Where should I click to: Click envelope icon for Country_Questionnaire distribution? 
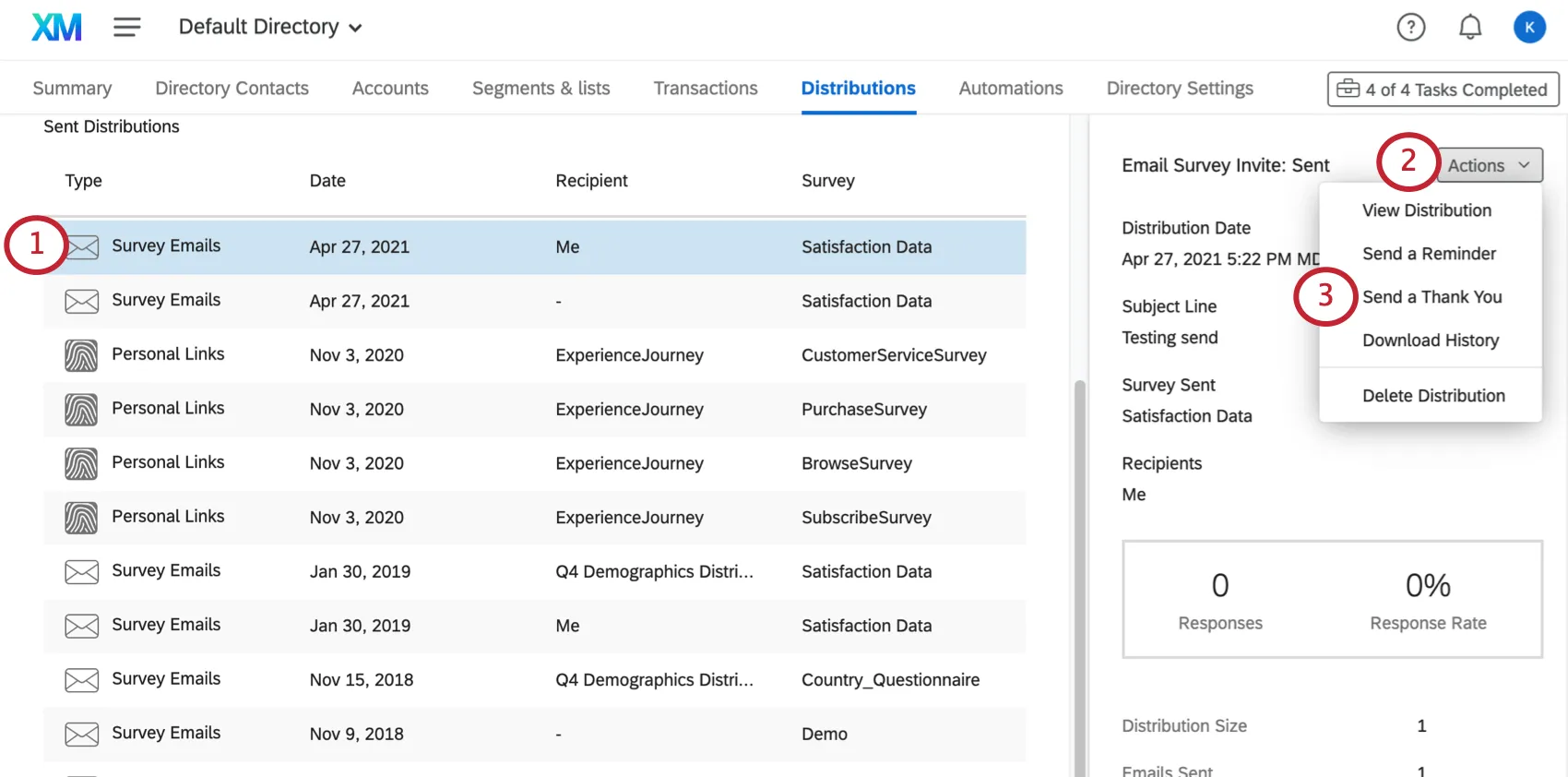tap(82, 680)
